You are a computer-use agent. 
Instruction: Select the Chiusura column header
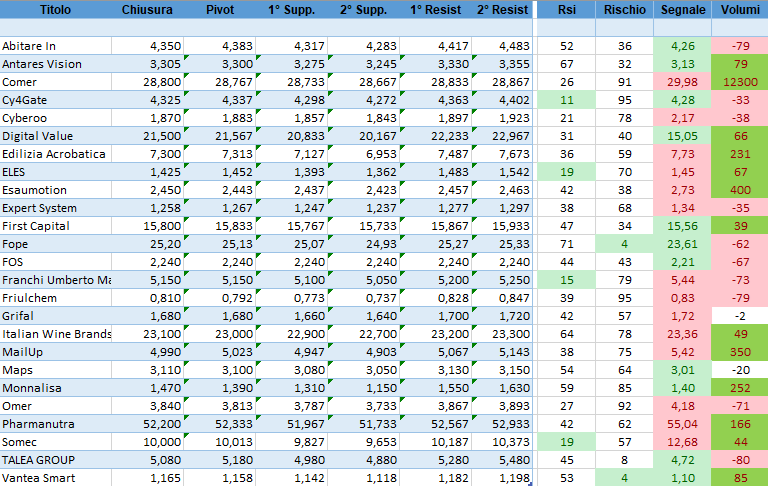147,10
